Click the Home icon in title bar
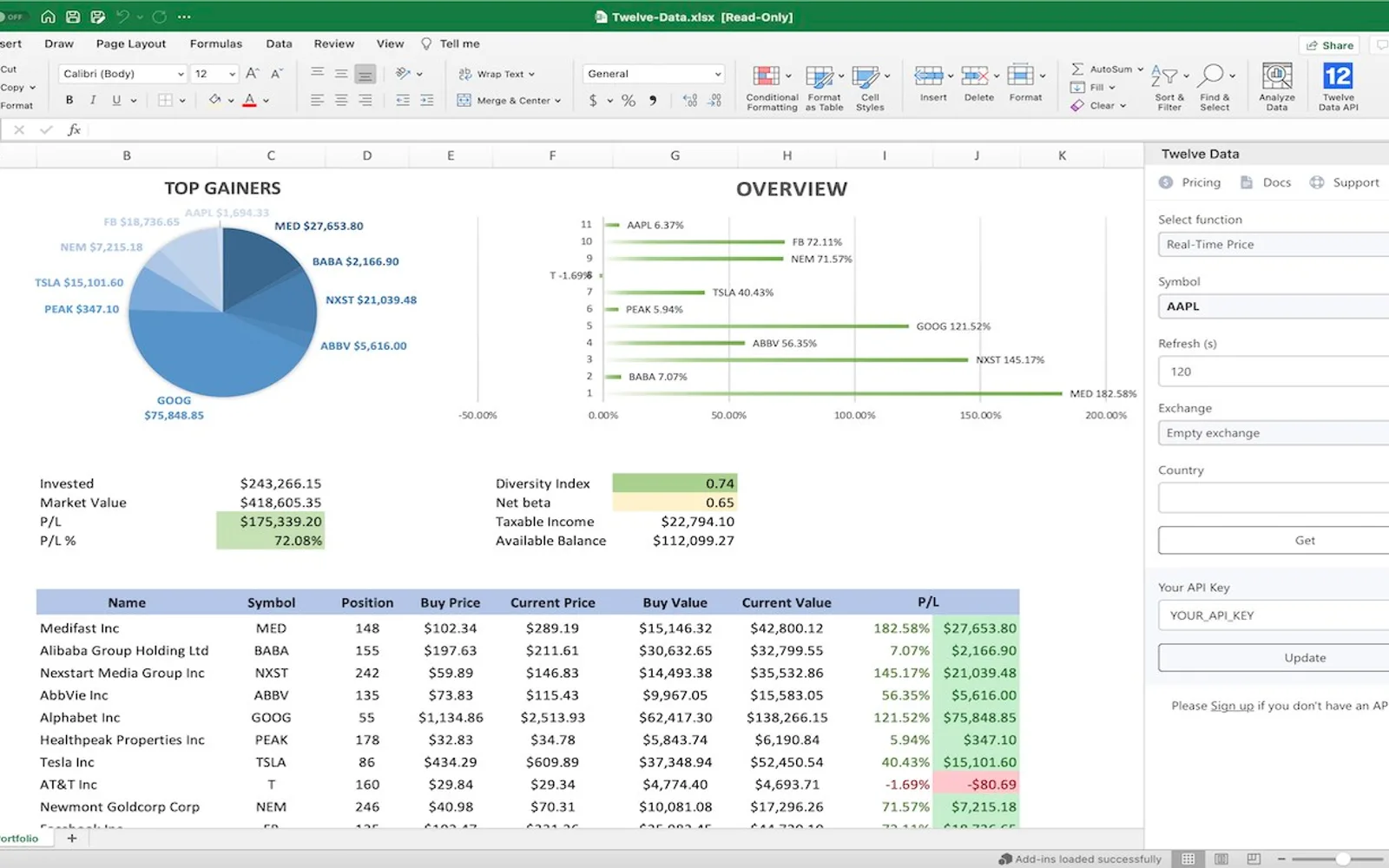This screenshot has height=868, width=1389. click(49, 16)
